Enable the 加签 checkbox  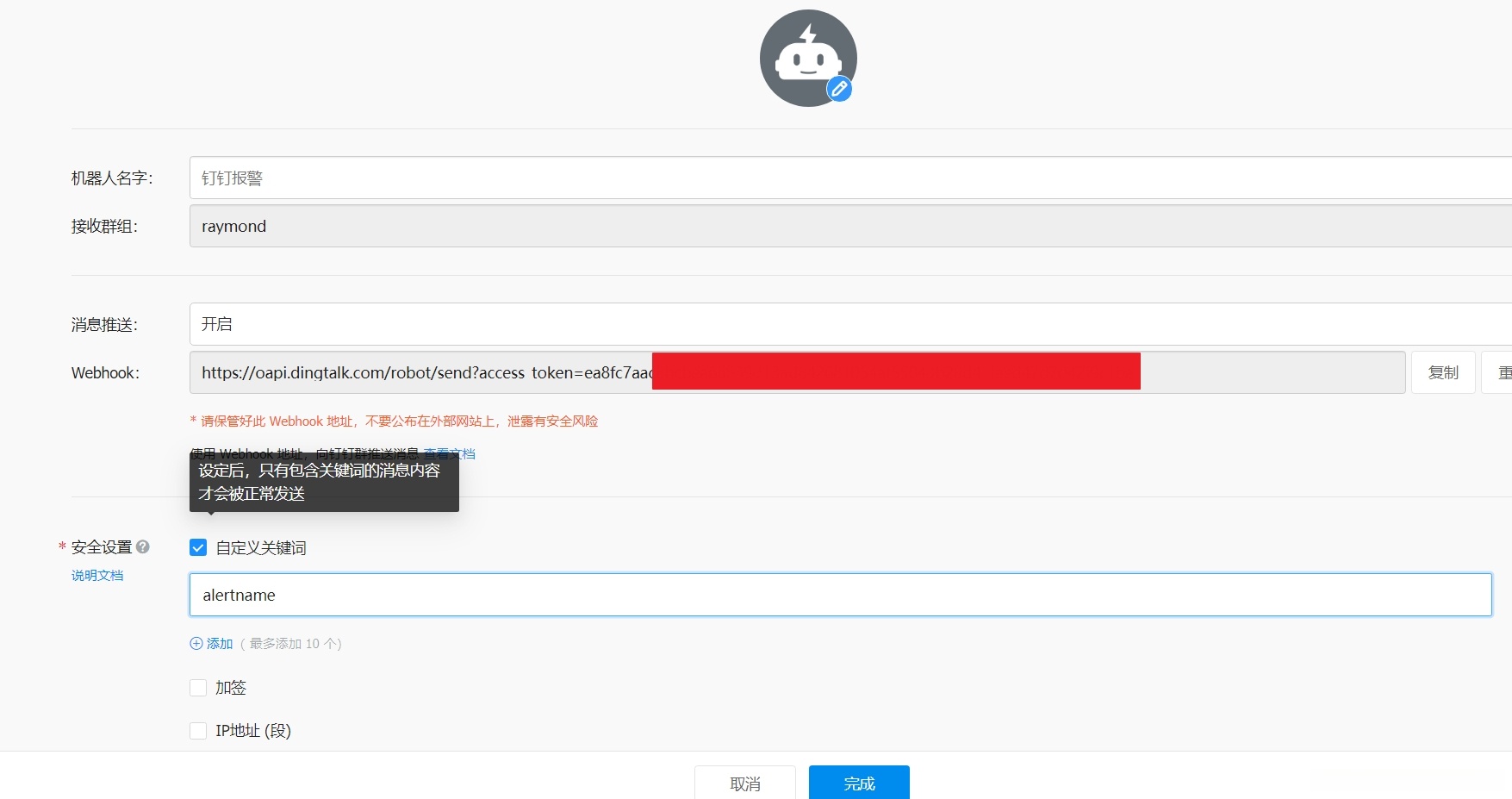pyautogui.click(x=198, y=688)
